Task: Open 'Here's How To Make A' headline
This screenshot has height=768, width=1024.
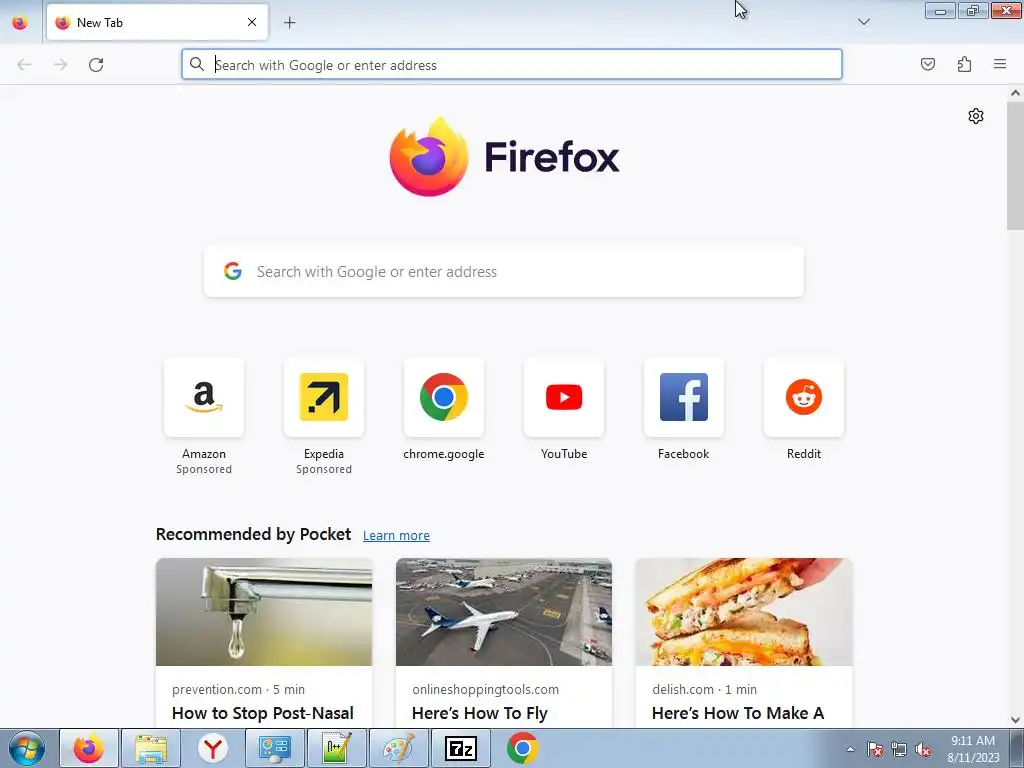Action: click(x=738, y=713)
